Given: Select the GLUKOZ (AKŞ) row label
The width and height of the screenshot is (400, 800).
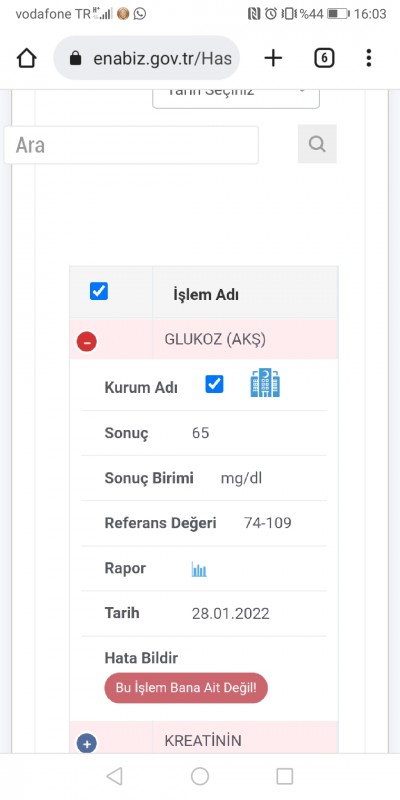Looking at the screenshot, I should [215, 340].
